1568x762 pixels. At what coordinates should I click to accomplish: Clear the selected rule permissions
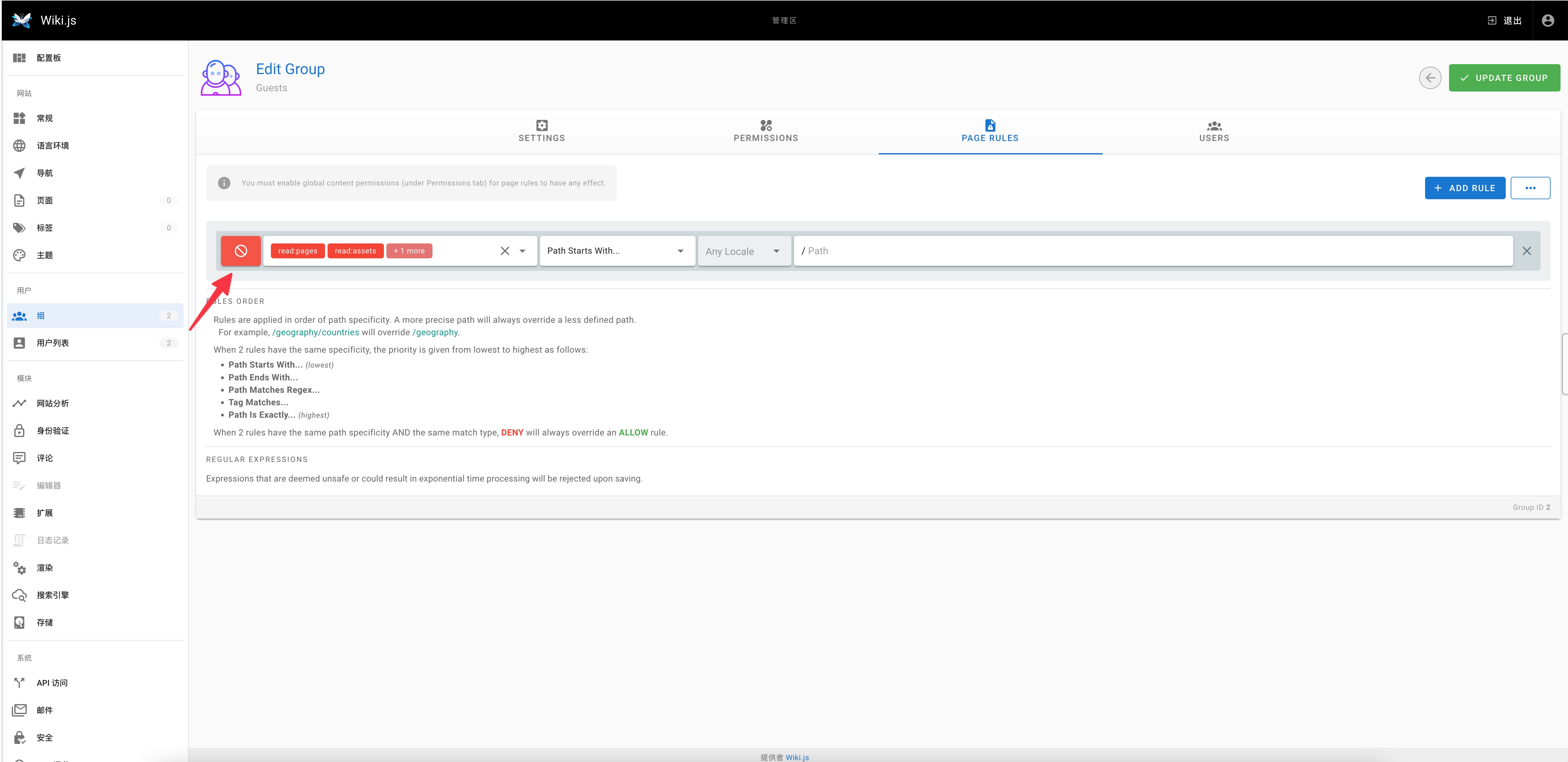tap(505, 251)
